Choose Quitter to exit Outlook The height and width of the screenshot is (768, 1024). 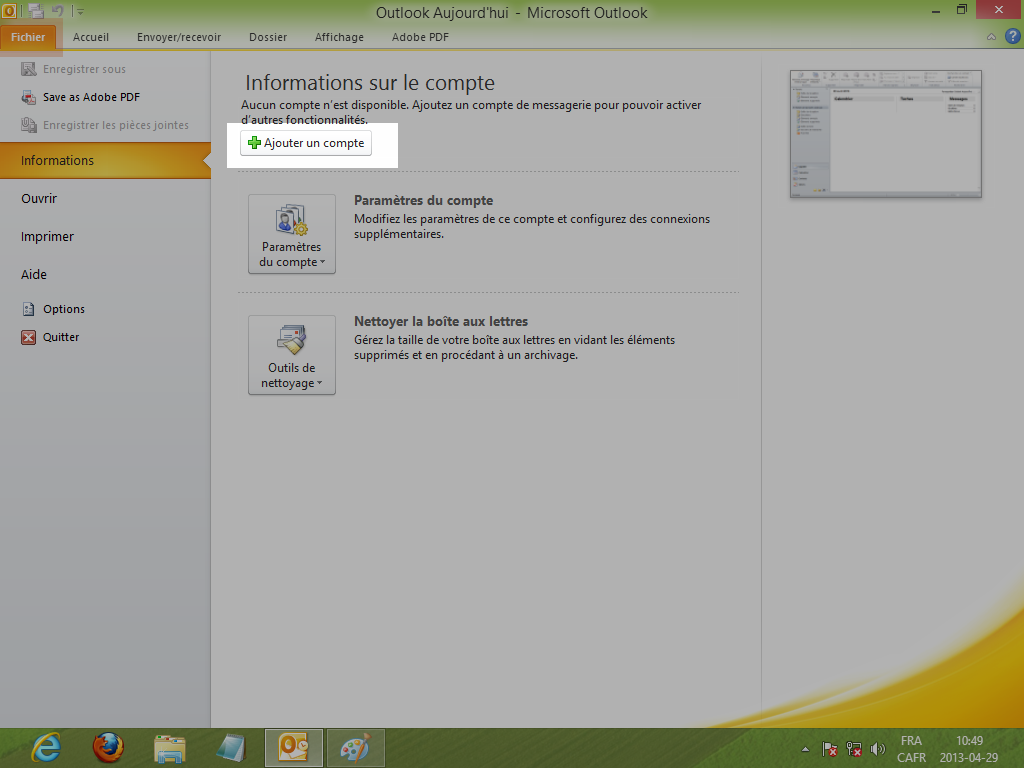61,337
